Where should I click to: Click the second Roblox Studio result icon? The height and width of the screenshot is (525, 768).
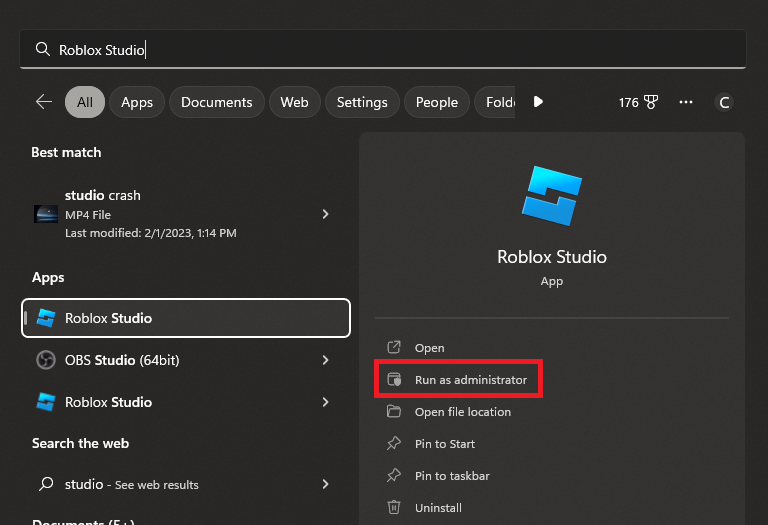pos(46,402)
